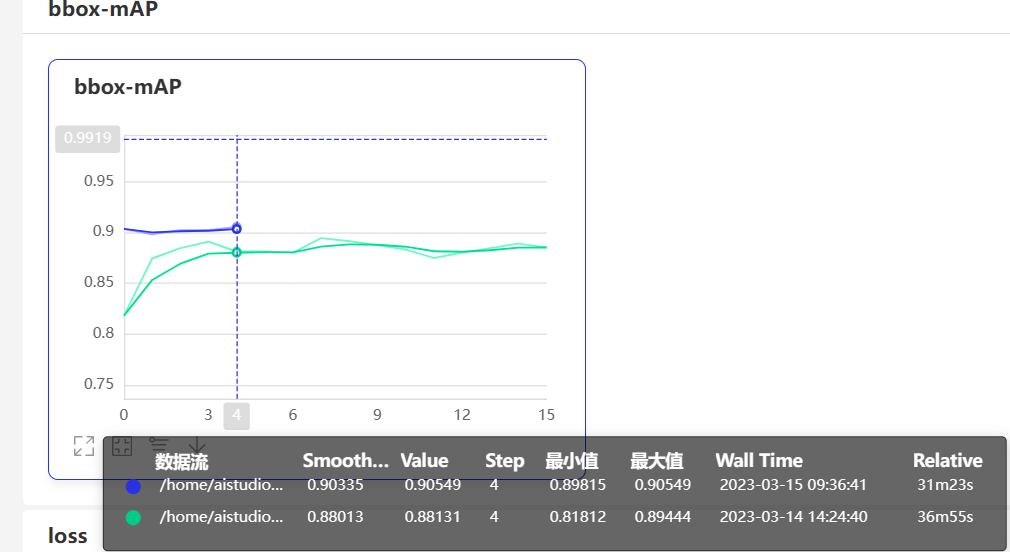Click the minimum value 0.89815
1010x552 pixels.
[578, 485]
